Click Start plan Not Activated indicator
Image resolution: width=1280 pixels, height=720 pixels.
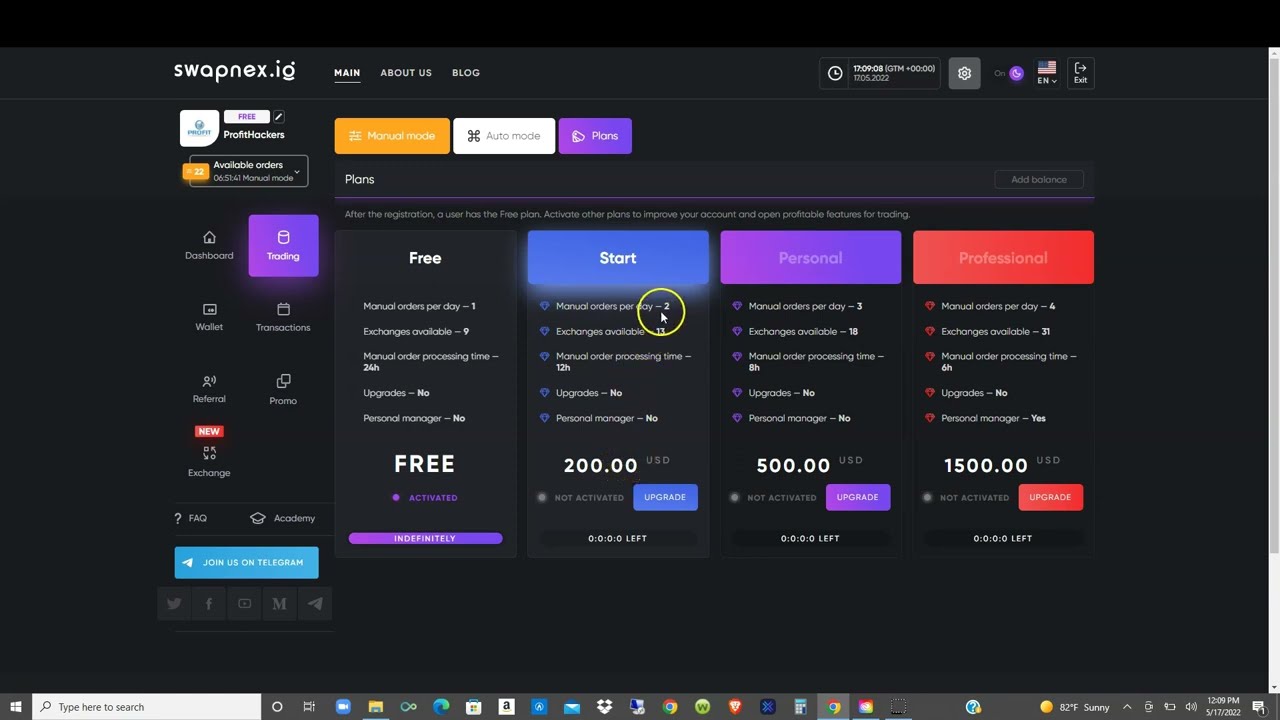(580, 497)
